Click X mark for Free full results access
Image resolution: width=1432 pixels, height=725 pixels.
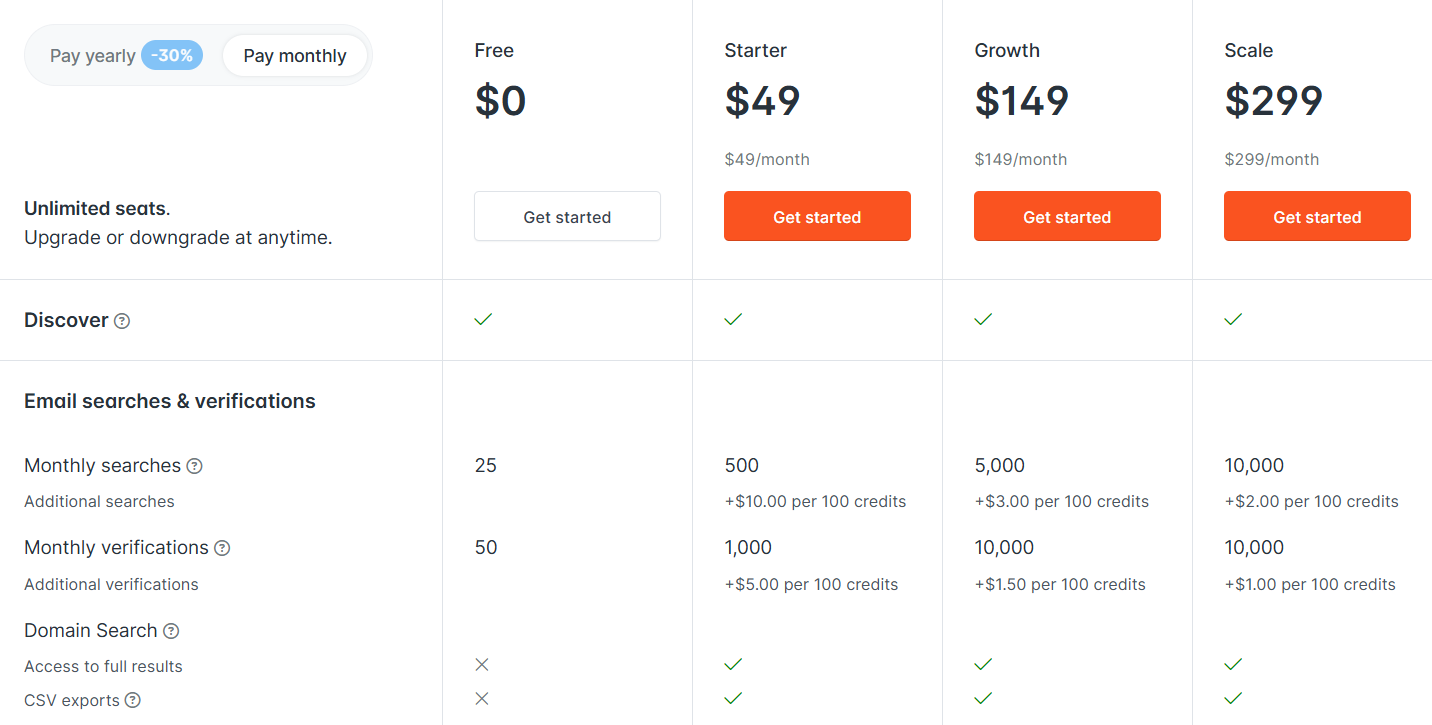482,664
